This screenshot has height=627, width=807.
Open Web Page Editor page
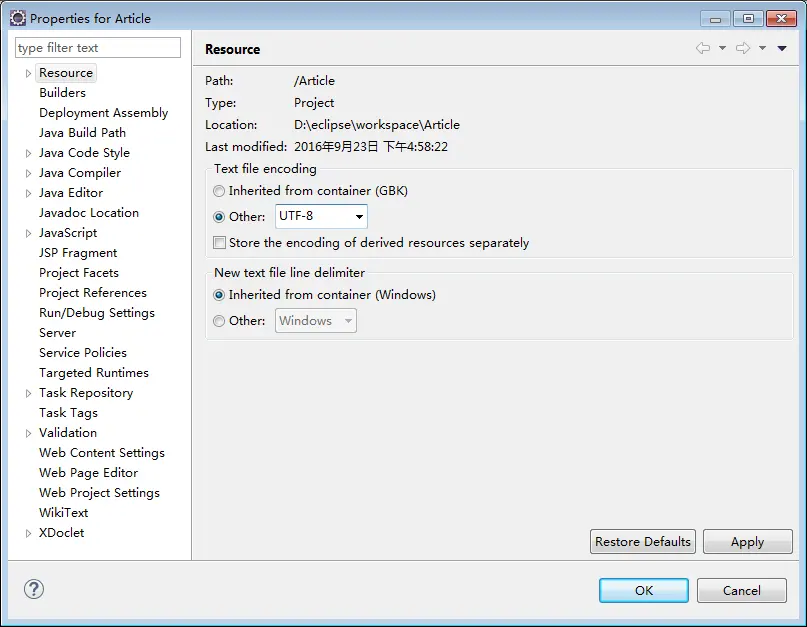89,473
